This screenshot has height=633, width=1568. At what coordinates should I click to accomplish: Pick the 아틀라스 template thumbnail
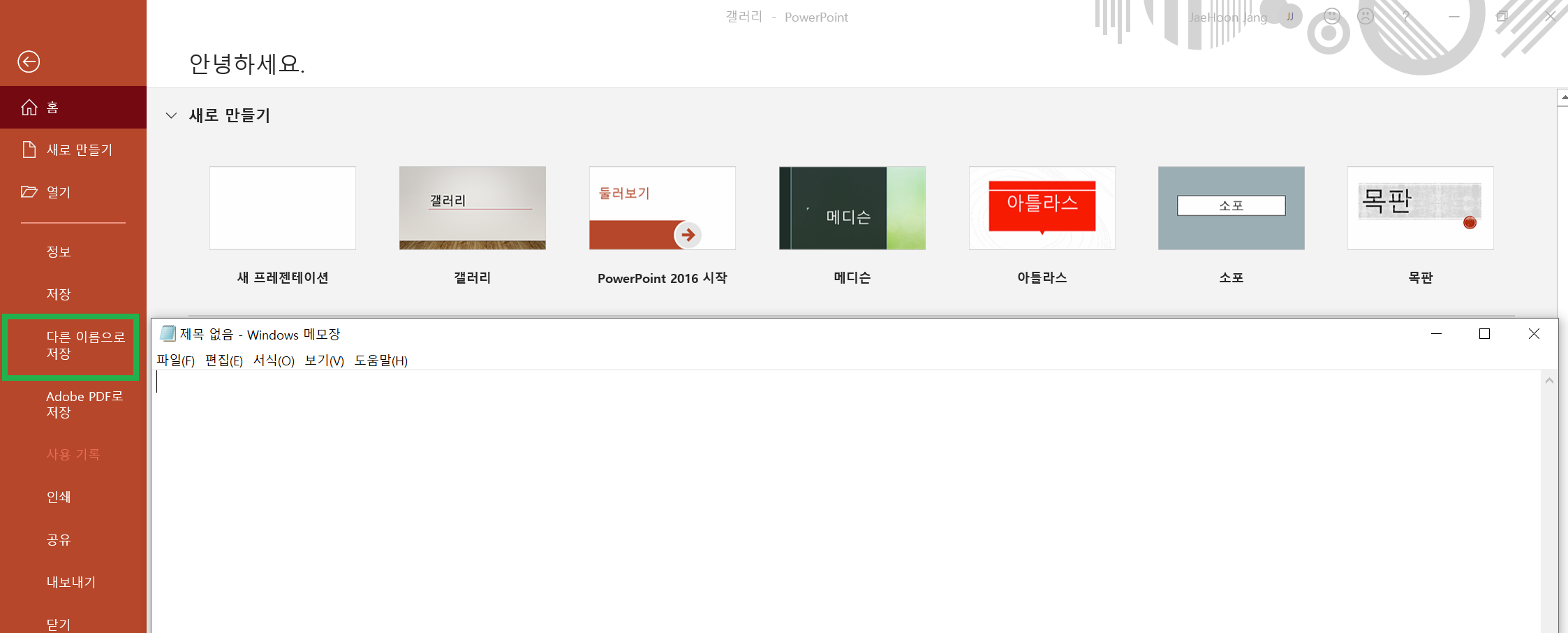[x=1042, y=208]
